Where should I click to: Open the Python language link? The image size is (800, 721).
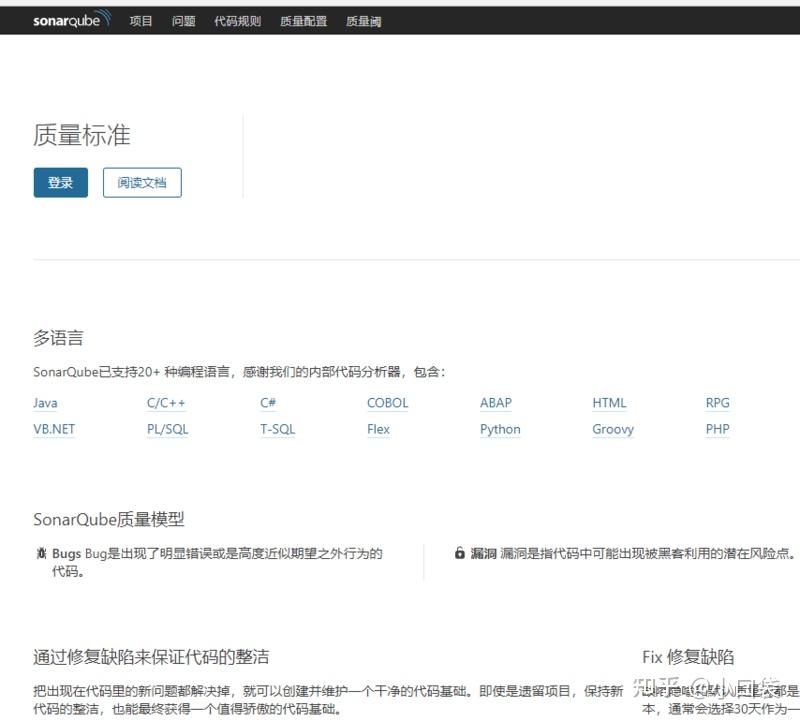click(x=500, y=429)
